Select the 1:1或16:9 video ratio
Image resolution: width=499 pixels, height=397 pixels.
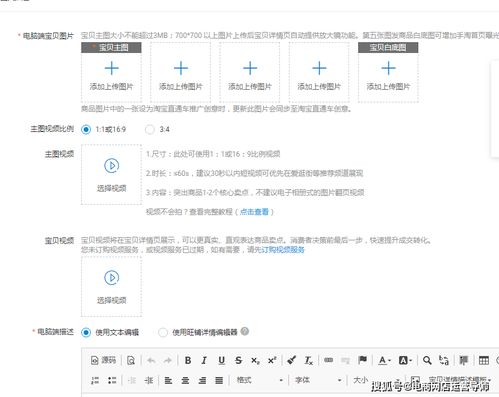coord(86,129)
